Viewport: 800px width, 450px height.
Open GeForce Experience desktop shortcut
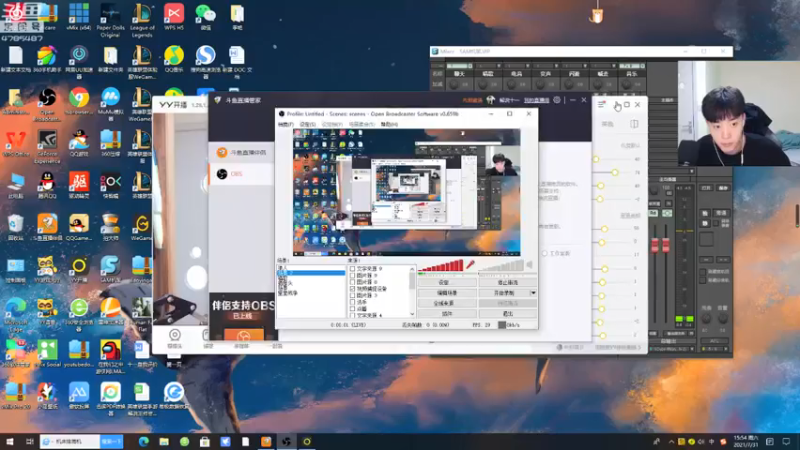47,146
